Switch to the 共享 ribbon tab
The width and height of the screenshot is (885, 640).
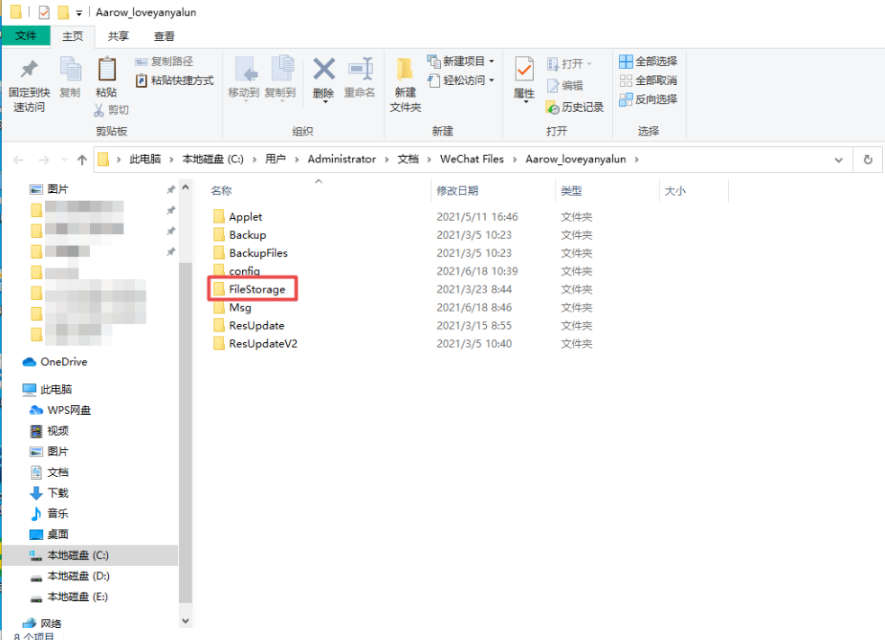118,36
